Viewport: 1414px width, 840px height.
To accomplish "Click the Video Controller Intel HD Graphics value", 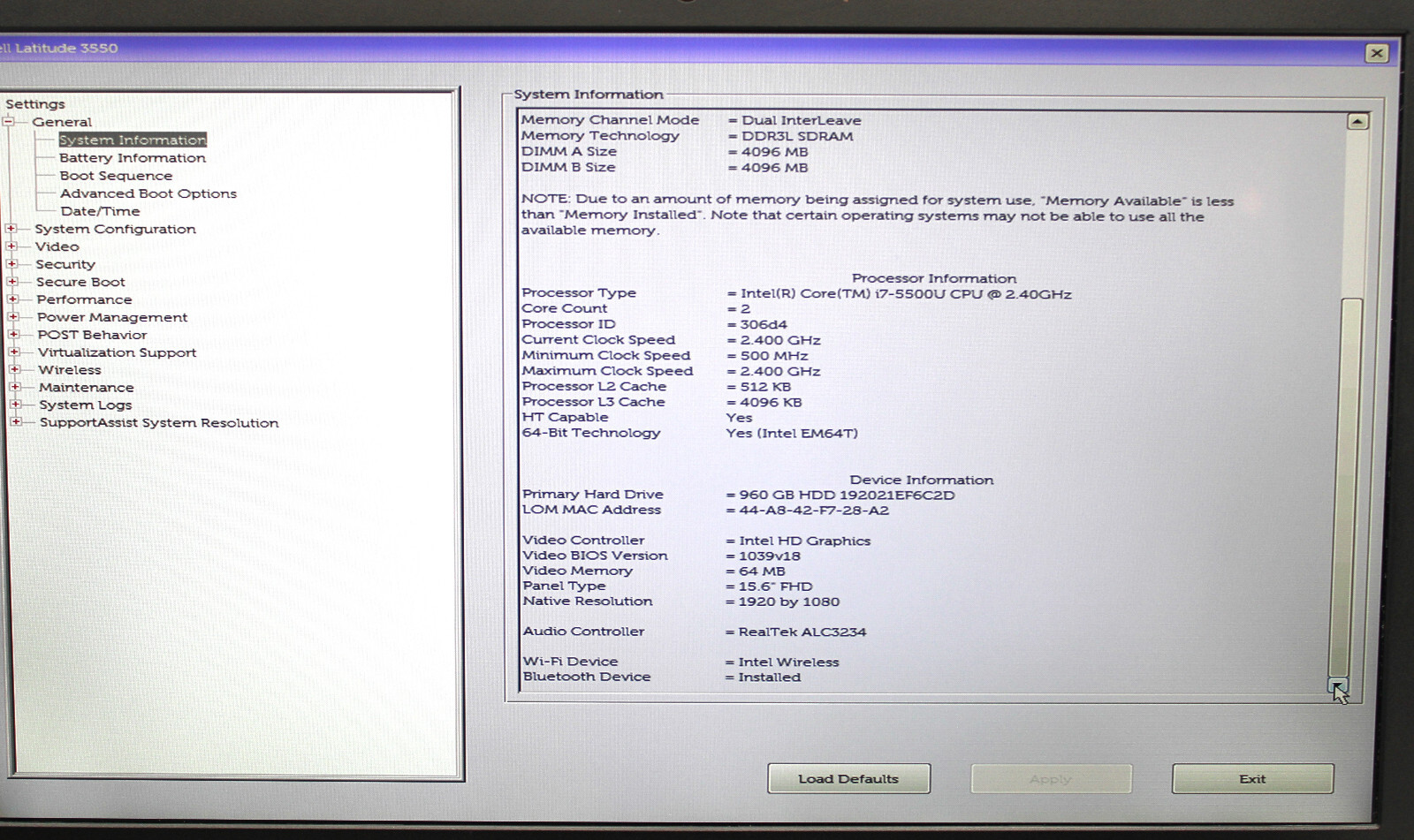I will [x=804, y=541].
